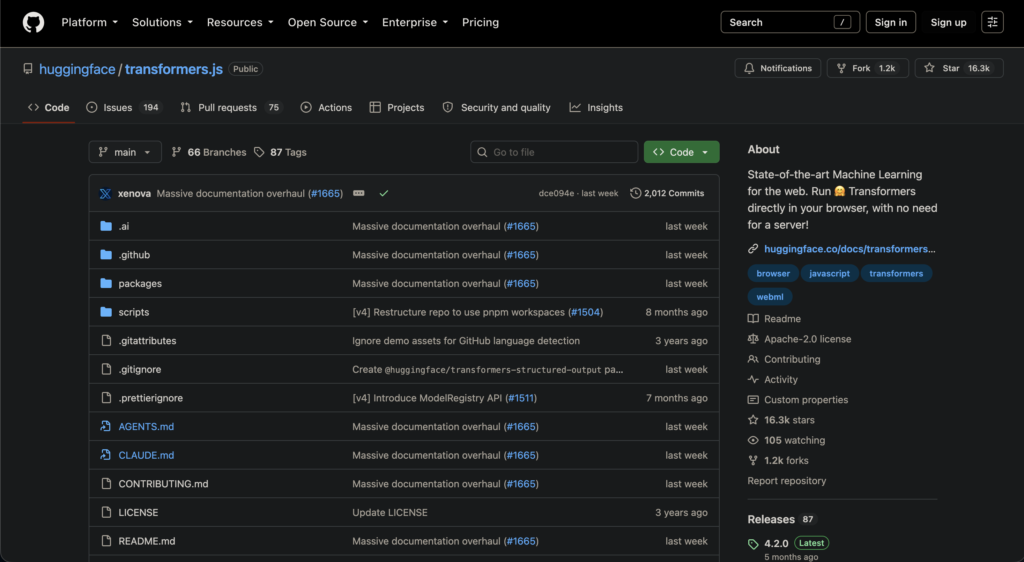Viewport: 1024px width, 562px height.
Task: Click the commits history clock icon
Action: pos(635,193)
